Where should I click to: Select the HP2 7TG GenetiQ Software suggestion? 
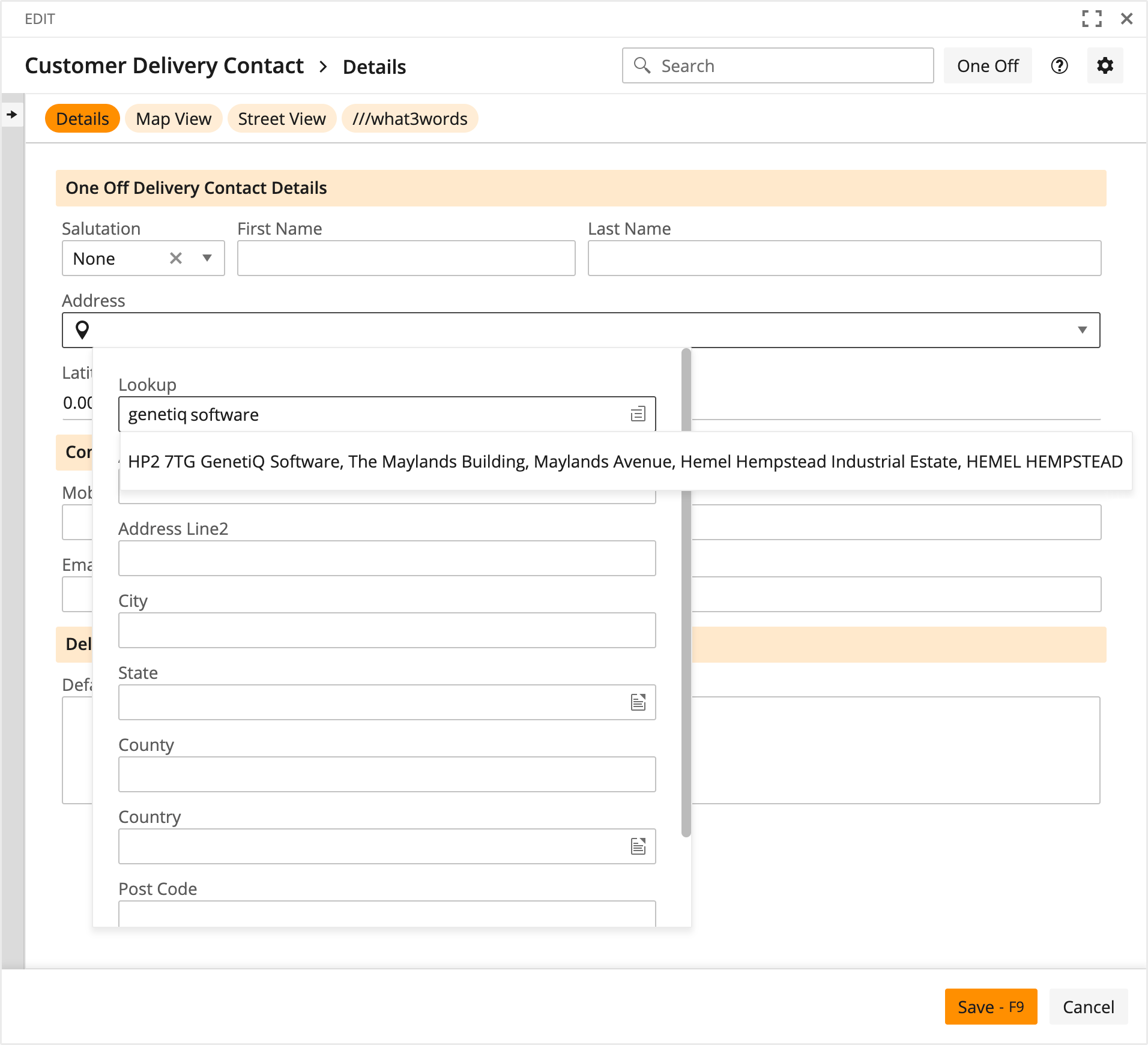click(x=624, y=462)
